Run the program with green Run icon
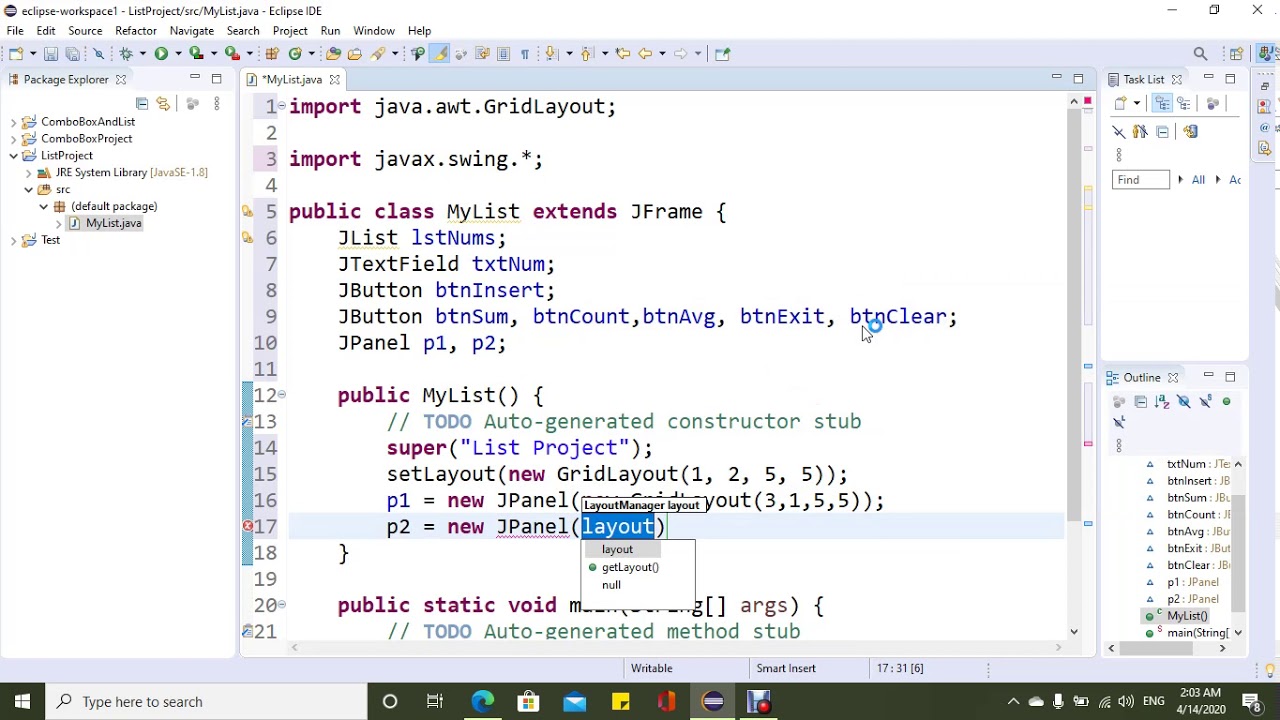 pos(161,53)
